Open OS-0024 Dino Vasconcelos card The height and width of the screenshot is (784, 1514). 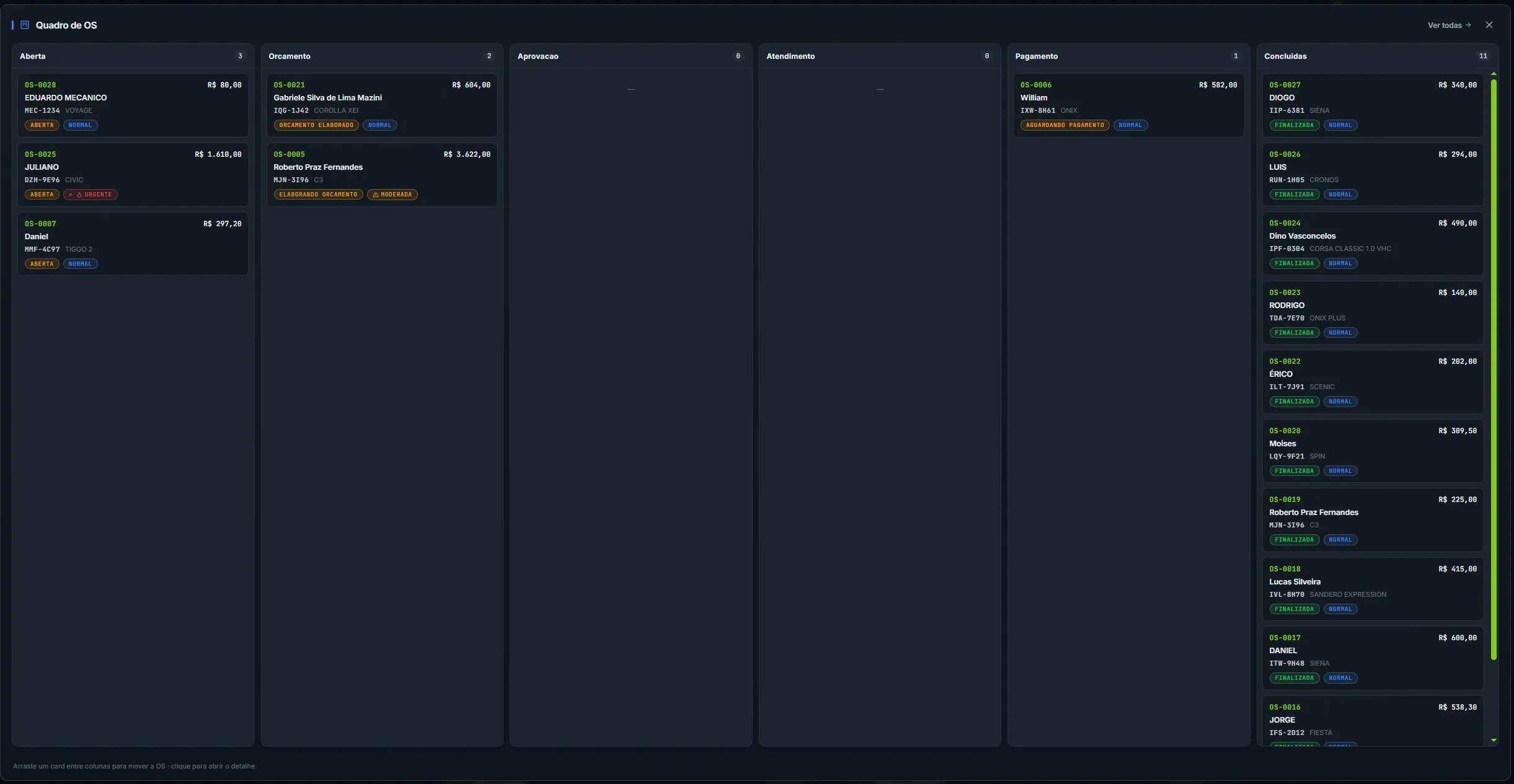1373,244
